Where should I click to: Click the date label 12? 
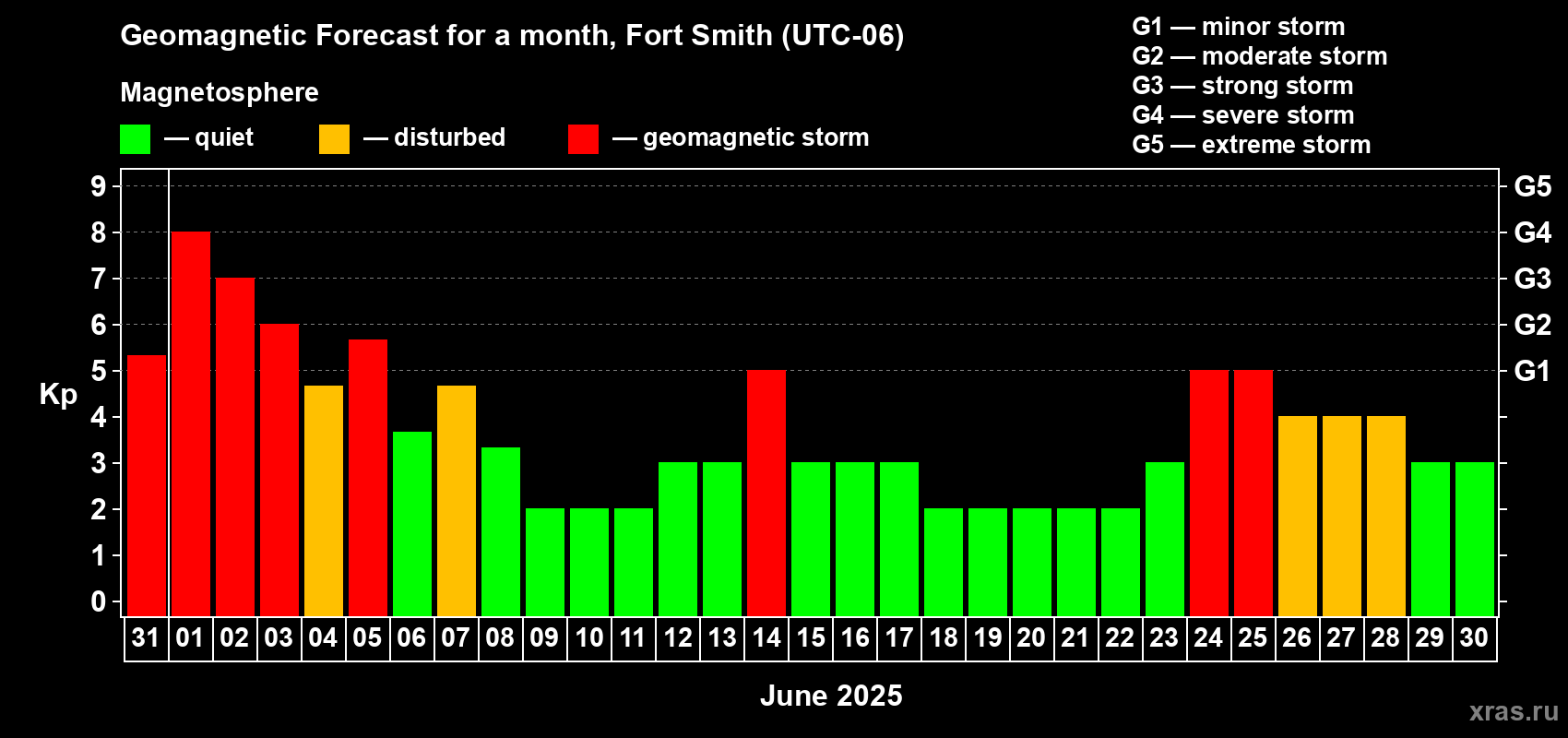tap(678, 637)
